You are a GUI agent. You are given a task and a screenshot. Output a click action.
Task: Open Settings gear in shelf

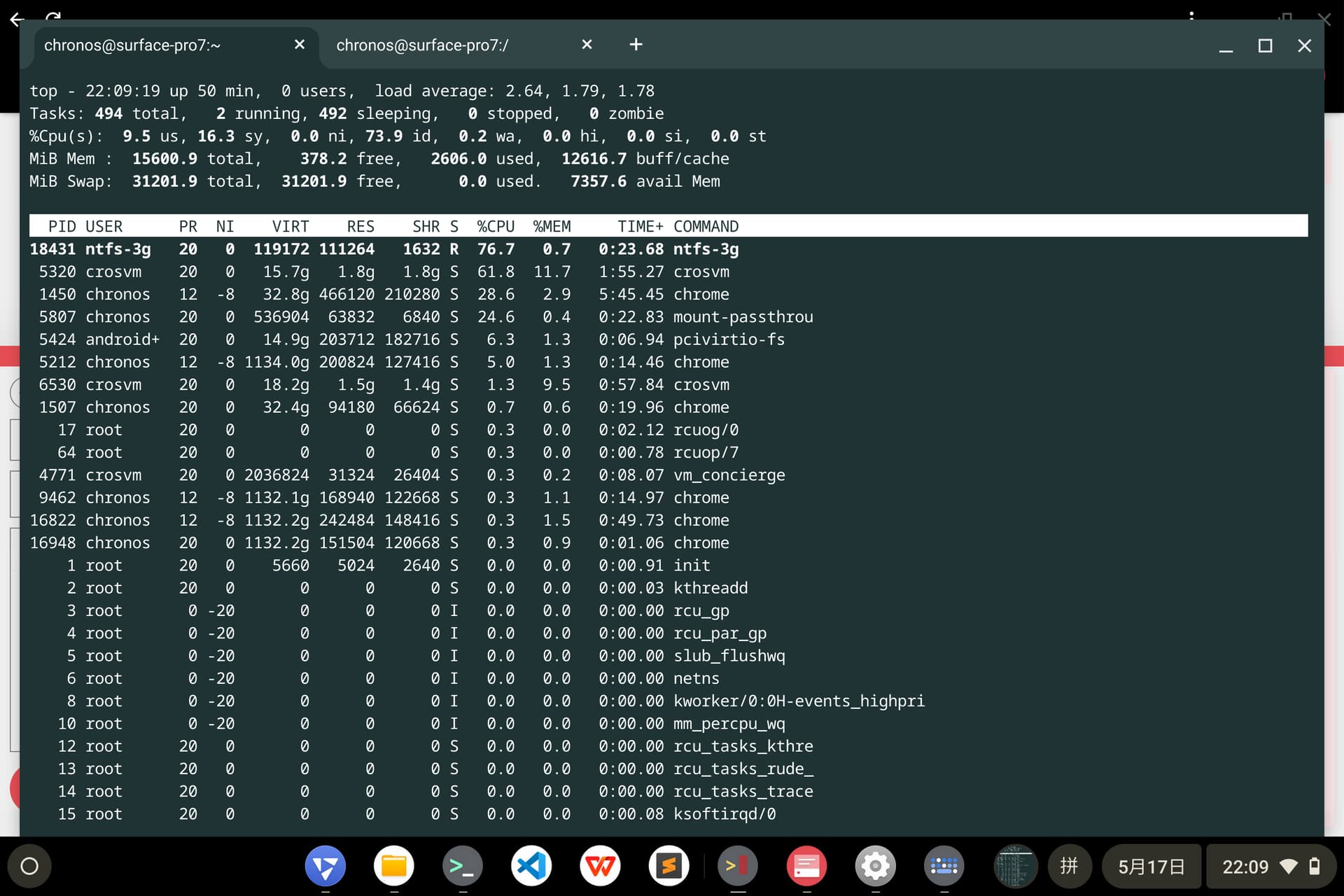pos(875,867)
